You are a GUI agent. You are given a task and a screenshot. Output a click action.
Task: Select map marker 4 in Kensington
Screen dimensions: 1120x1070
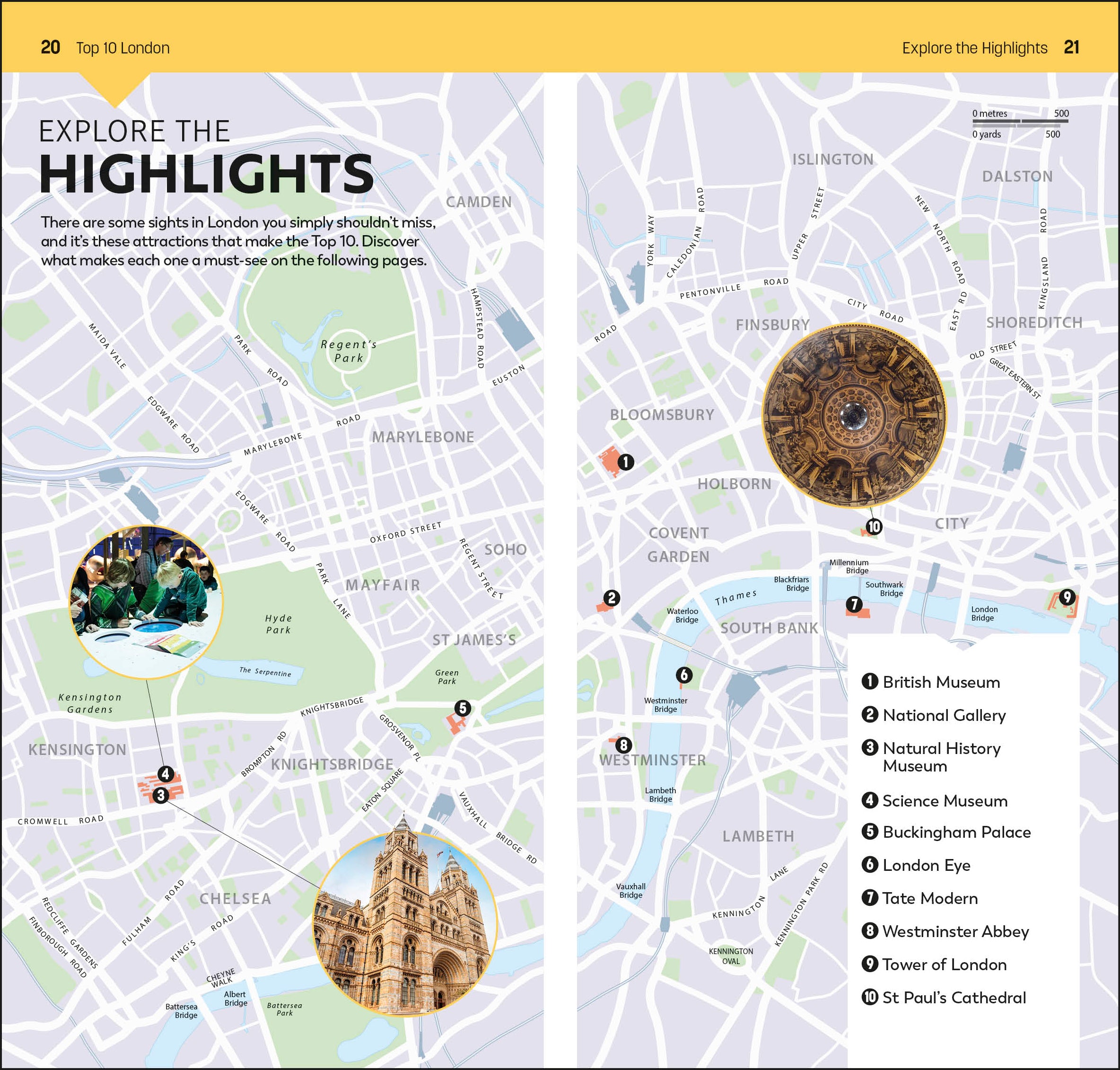coord(166,773)
